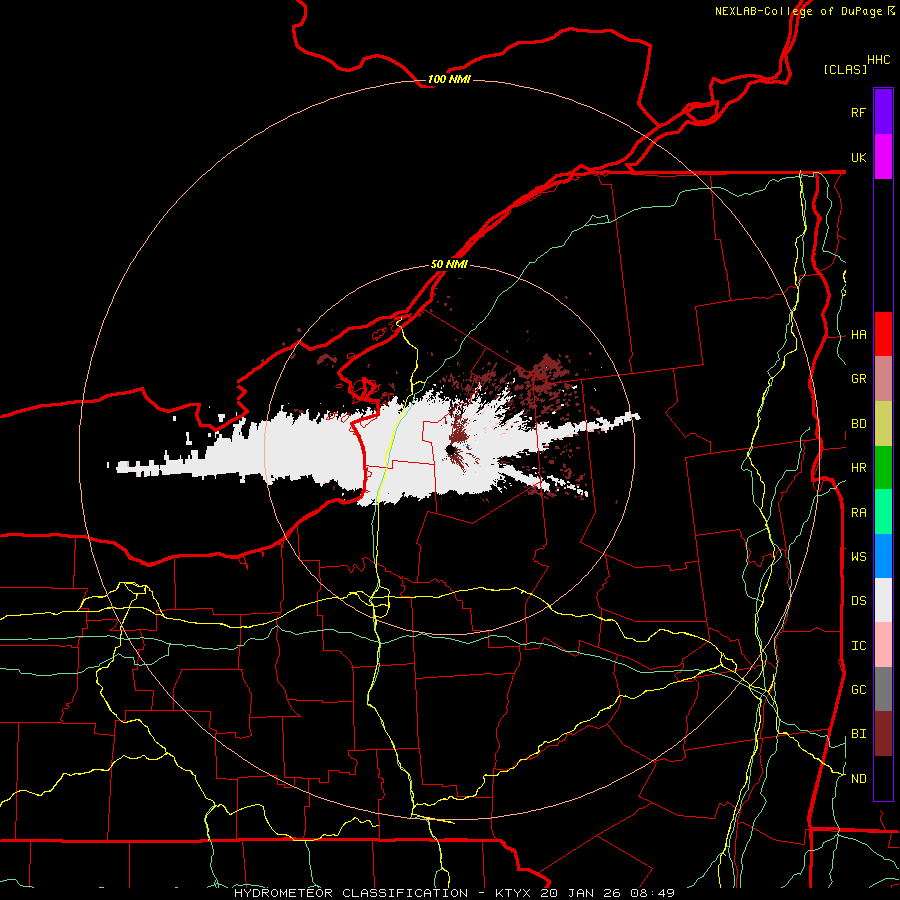Image resolution: width=900 pixels, height=900 pixels.
Task: Select the GC legend label
Action: 858,690
